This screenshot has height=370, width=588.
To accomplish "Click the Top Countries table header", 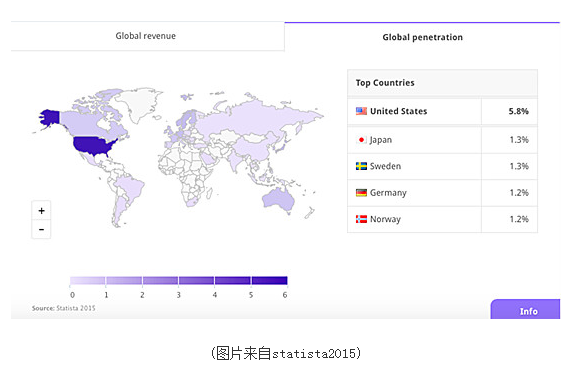I will click(x=442, y=83).
